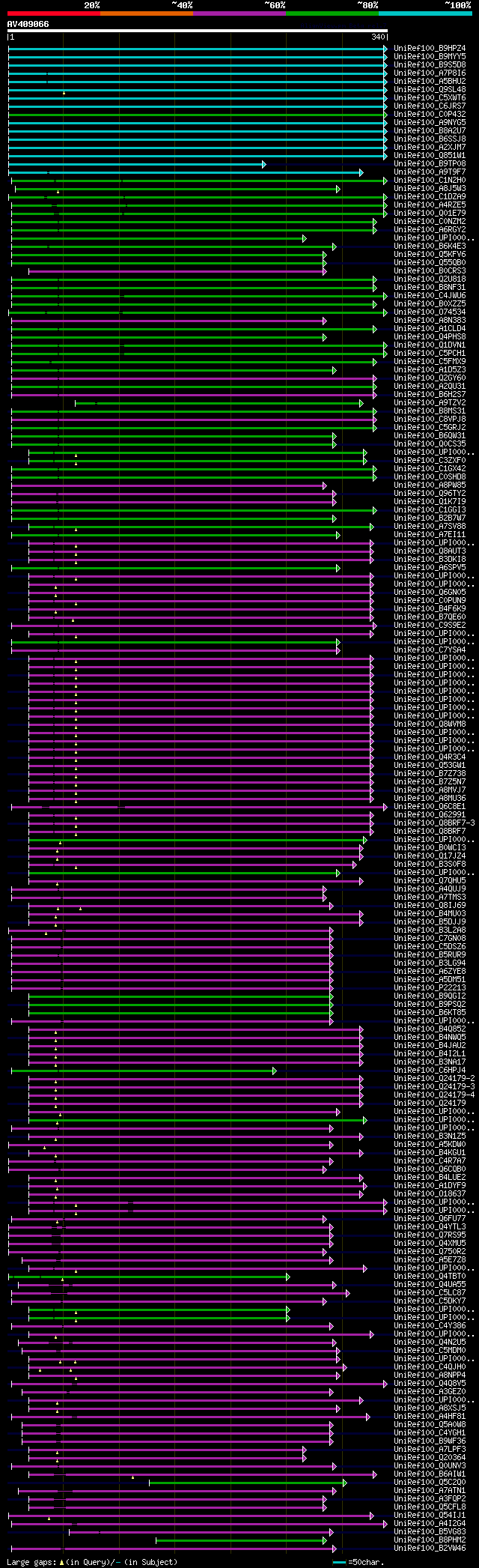The image size is (479, 1568).
Task: Click the green arrowhead of UniRef100_Q5C2Q0 alignment
Action: click(x=344, y=1483)
